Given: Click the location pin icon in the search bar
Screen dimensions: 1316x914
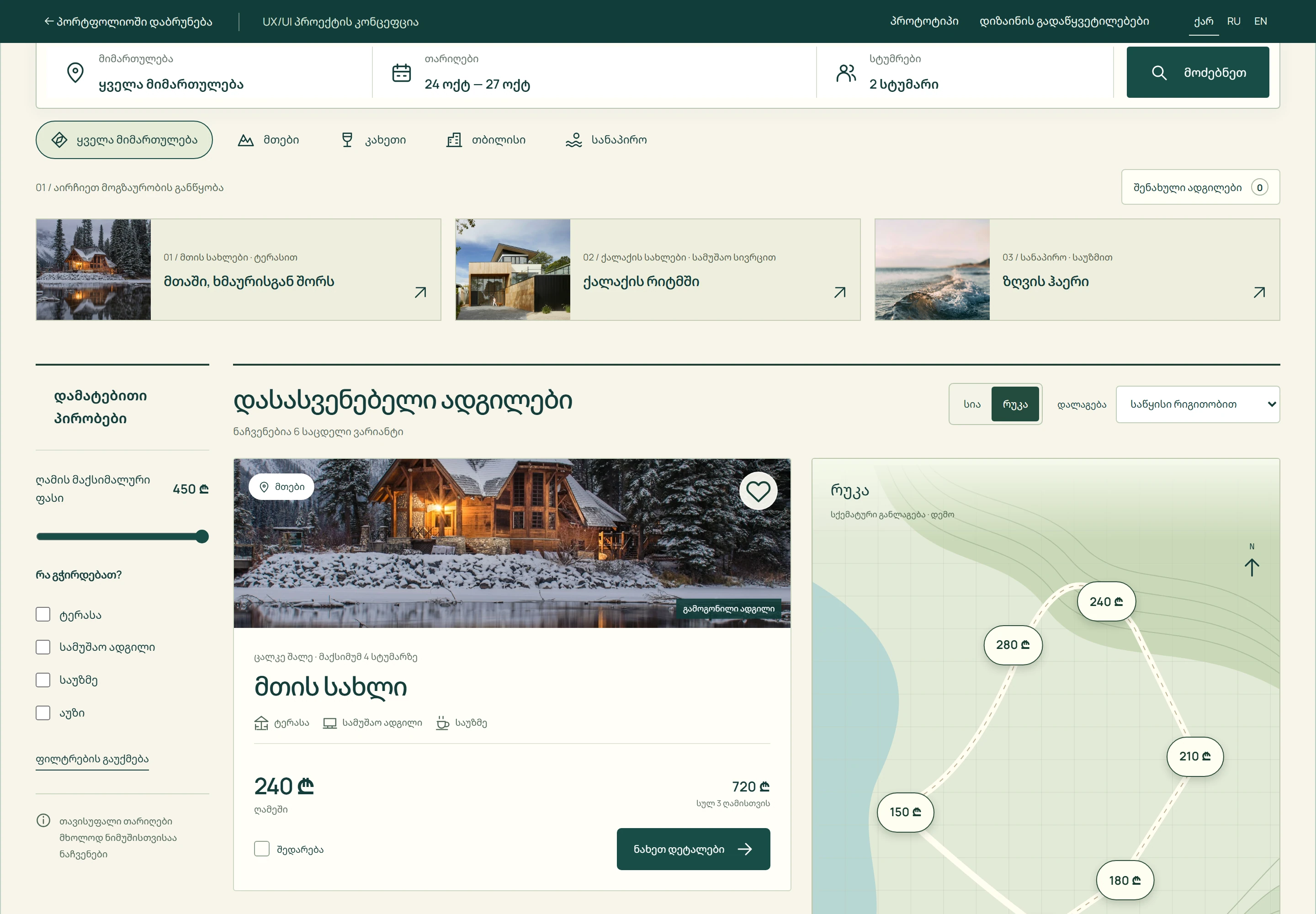Looking at the screenshot, I should point(75,73).
